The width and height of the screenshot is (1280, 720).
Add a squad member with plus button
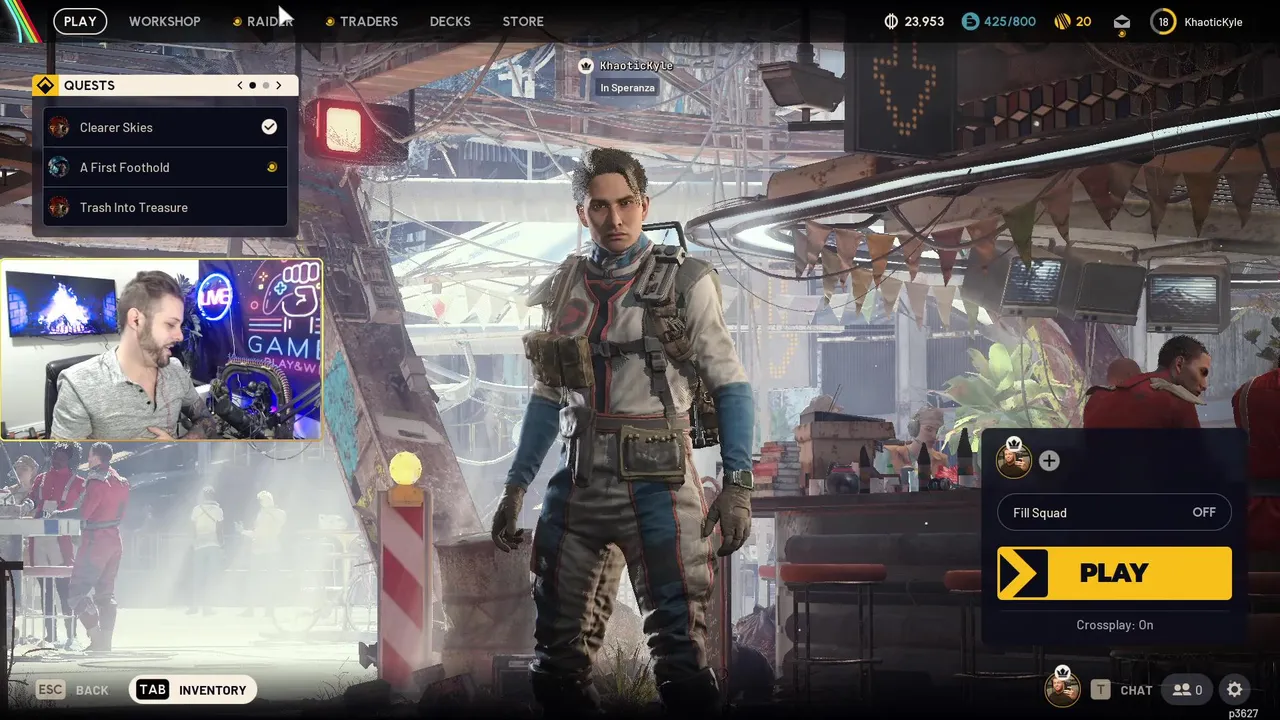[x=1049, y=461]
